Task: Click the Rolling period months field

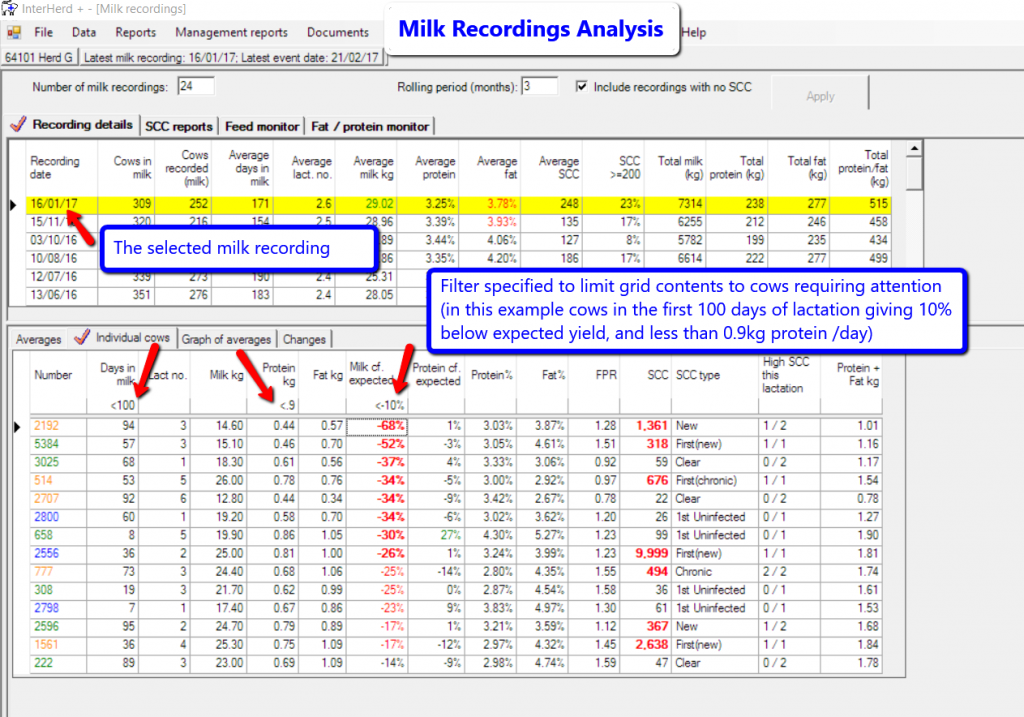Action: click(539, 87)
